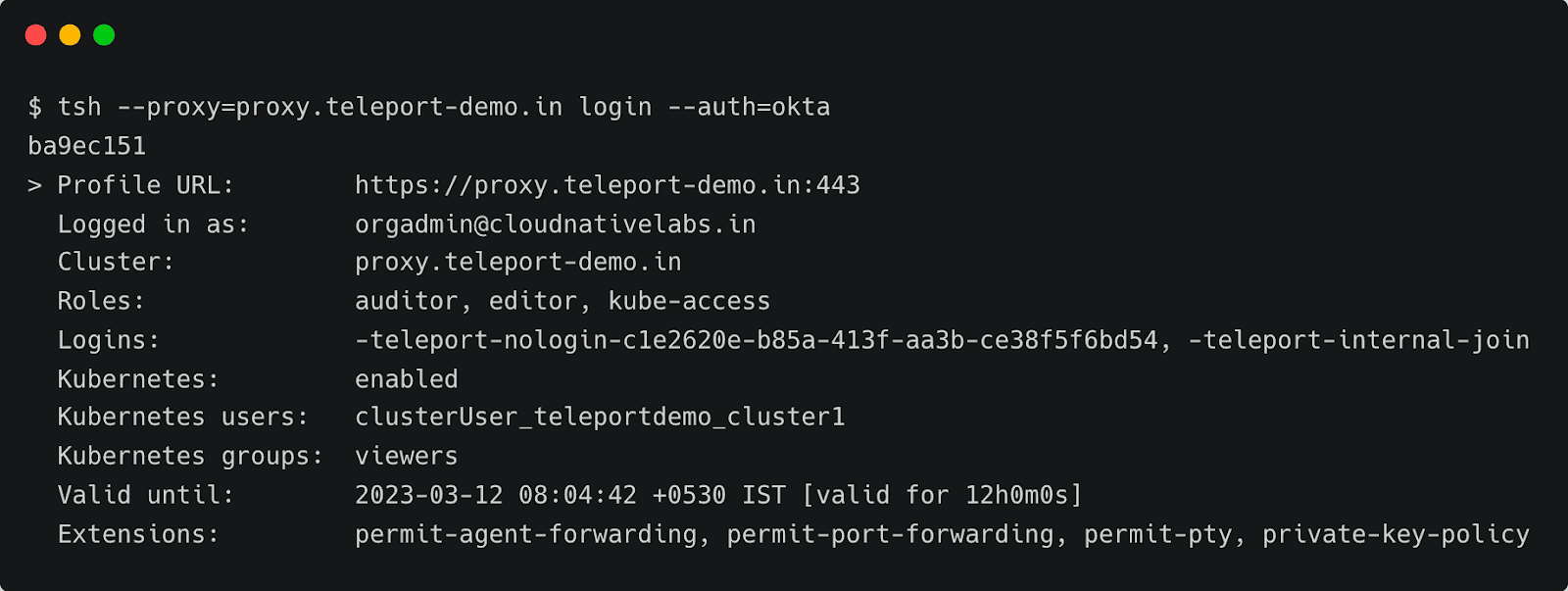Click the "viewers" Kubernetes group
This screenshot has width=1568, height=591.
point(406,457)
